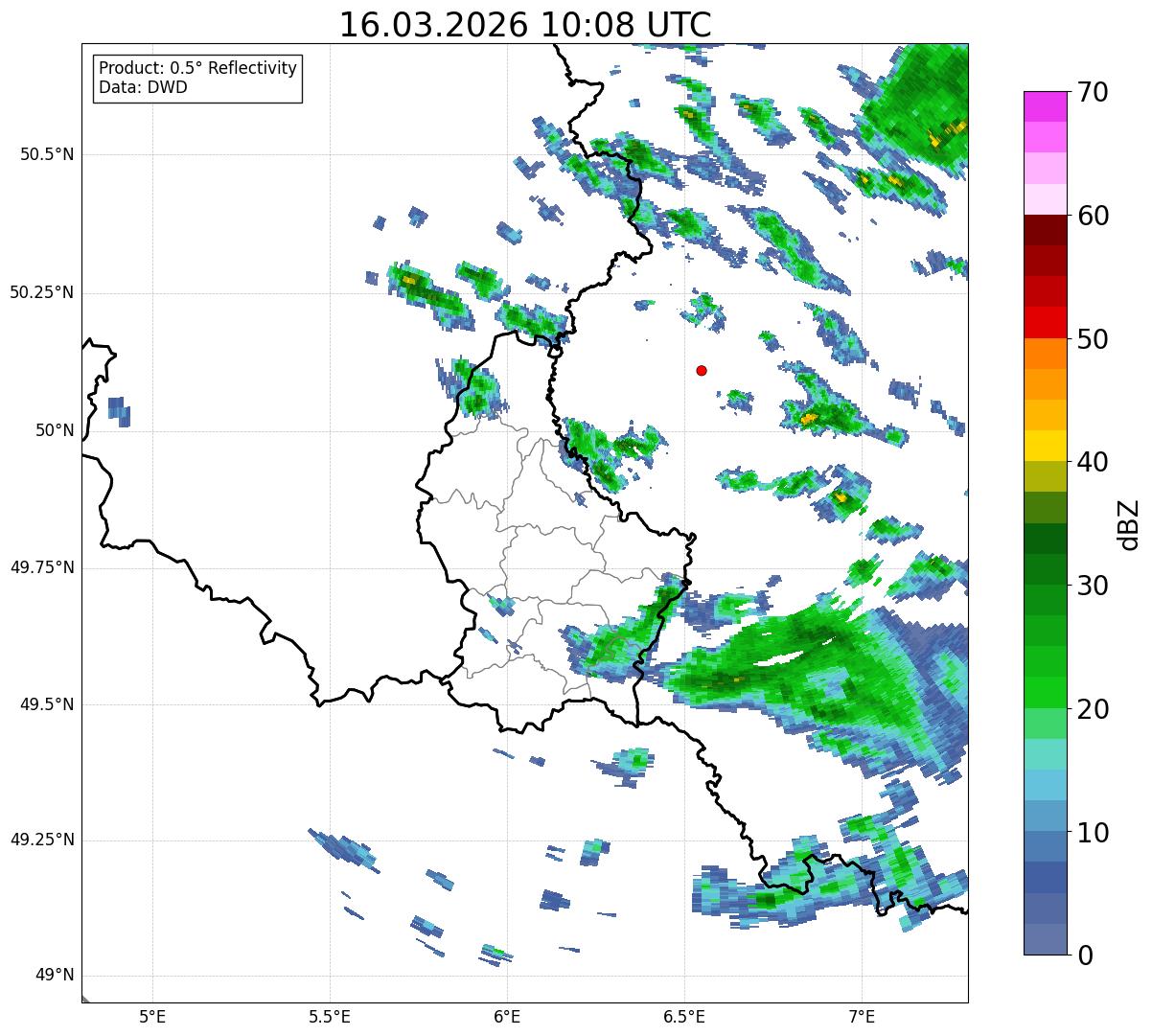Click the 16.03.2026 10:08 UTC title

[525, 25]
